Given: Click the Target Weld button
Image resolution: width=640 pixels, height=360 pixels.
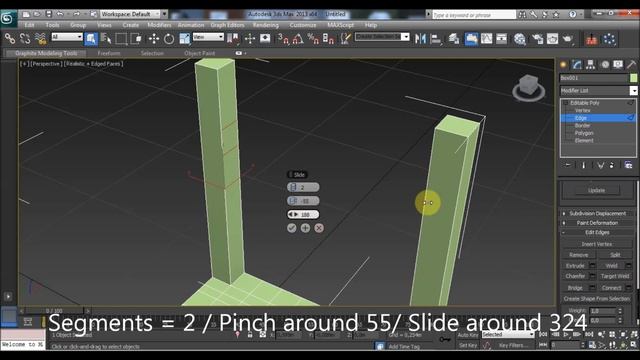Looking at the screenshot, I should click(615, 276).
